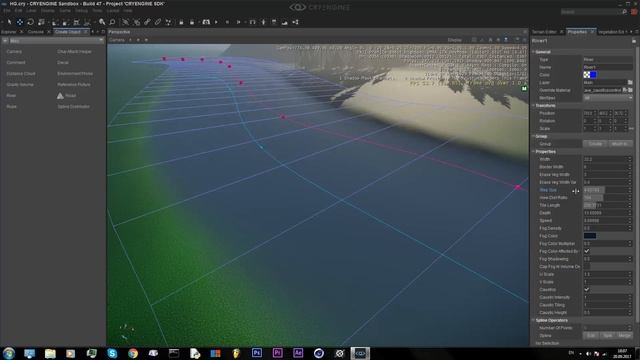This screenshot has height=360, width=640.
Task: Click the Width value field
Action: coord(608,159)
